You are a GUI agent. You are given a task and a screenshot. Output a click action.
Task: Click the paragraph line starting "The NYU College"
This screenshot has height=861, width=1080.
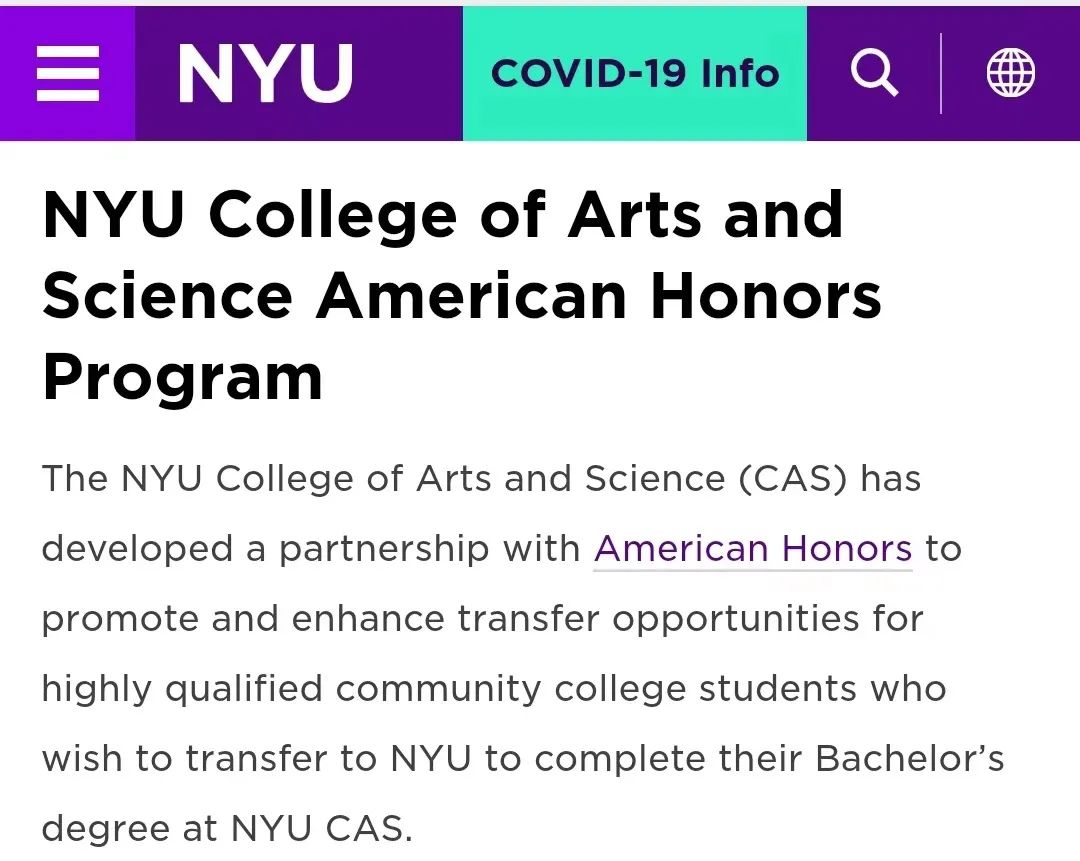click(x=481, y=479)
